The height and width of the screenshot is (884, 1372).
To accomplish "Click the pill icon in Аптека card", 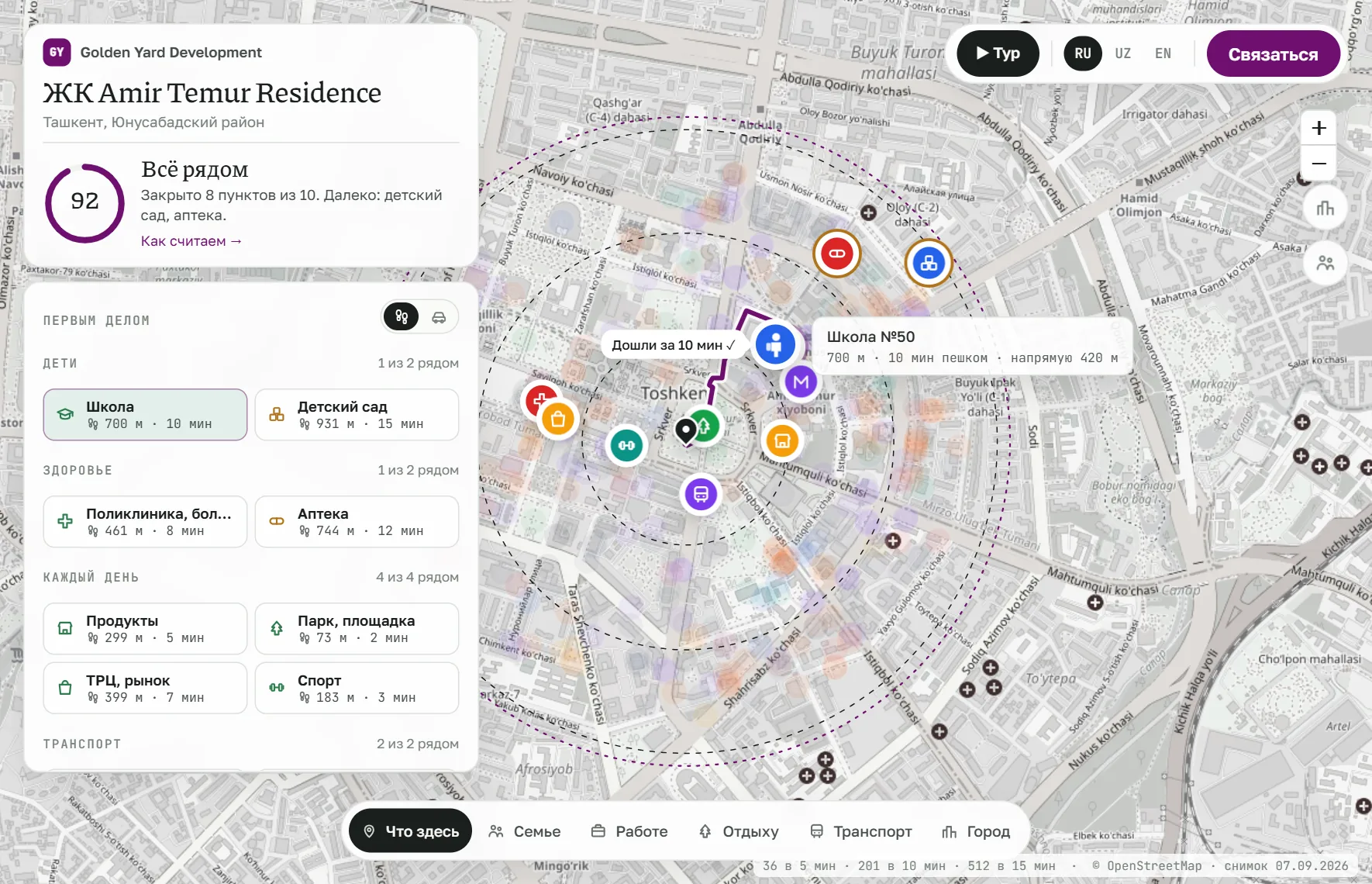I will (x=277, y=521).
